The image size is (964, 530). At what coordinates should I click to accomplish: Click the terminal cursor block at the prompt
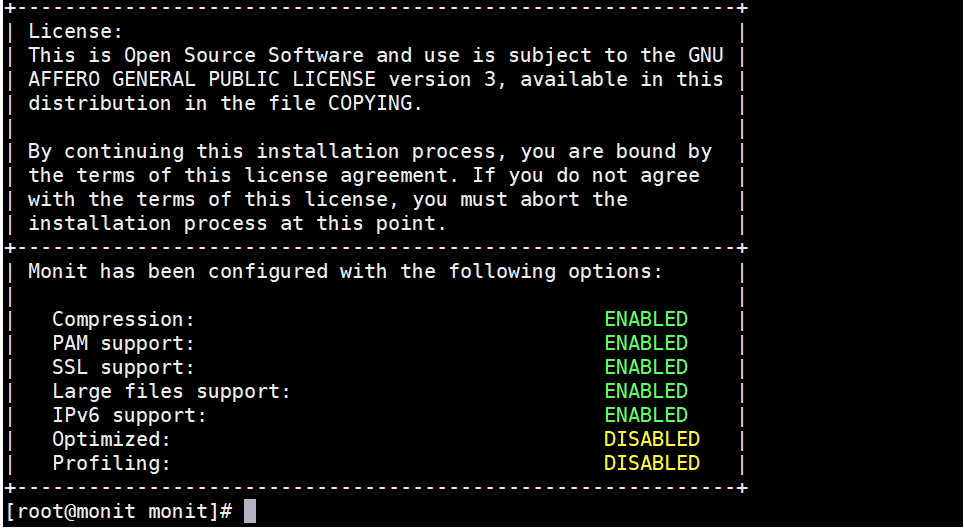[250, 511]
